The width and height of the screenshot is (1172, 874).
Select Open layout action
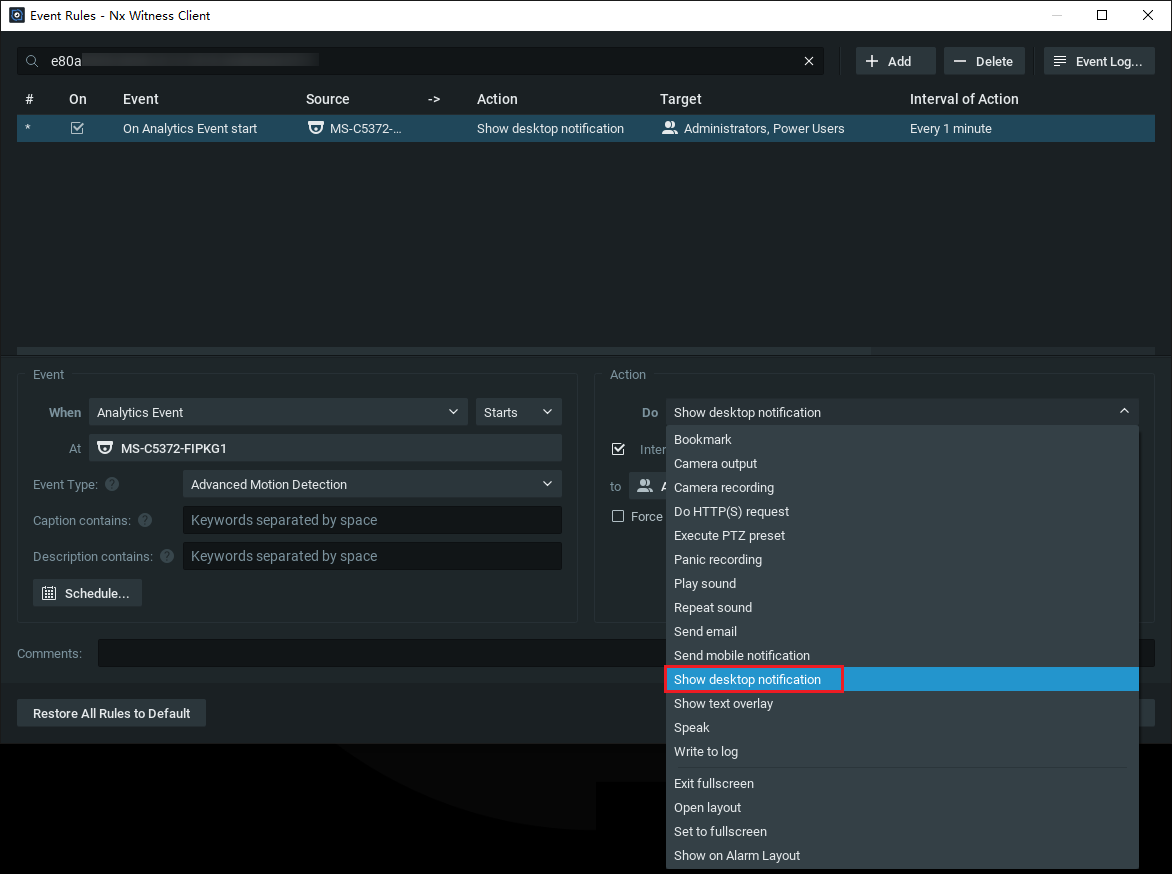[902, 807]
